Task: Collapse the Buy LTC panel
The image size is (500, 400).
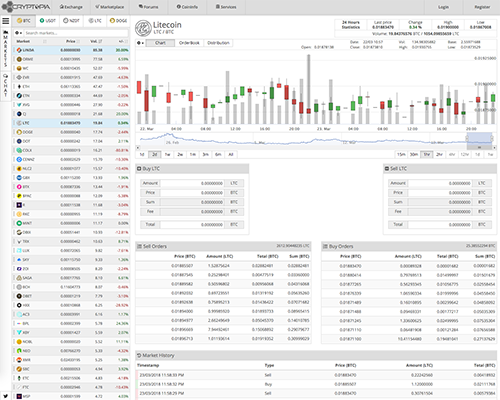Action: pyautogui.click(x=139, y=169)
